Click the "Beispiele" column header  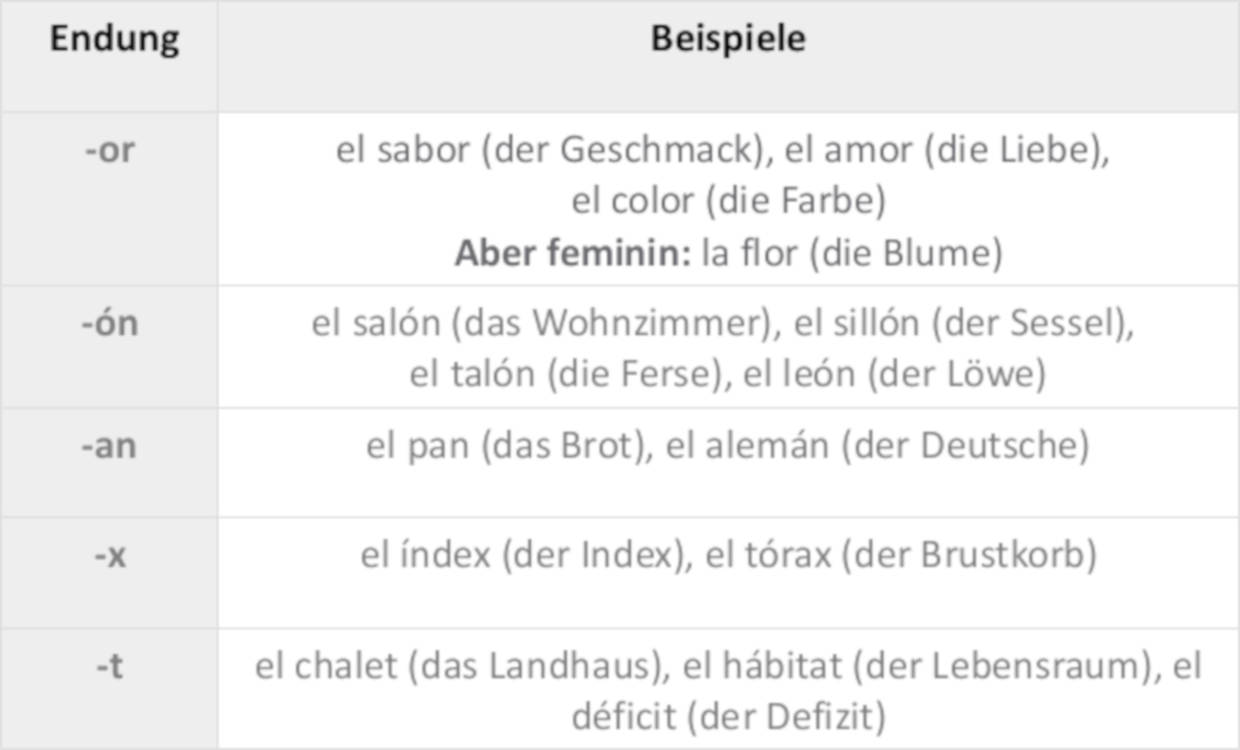pyautogui.click(x=728, y=40)
